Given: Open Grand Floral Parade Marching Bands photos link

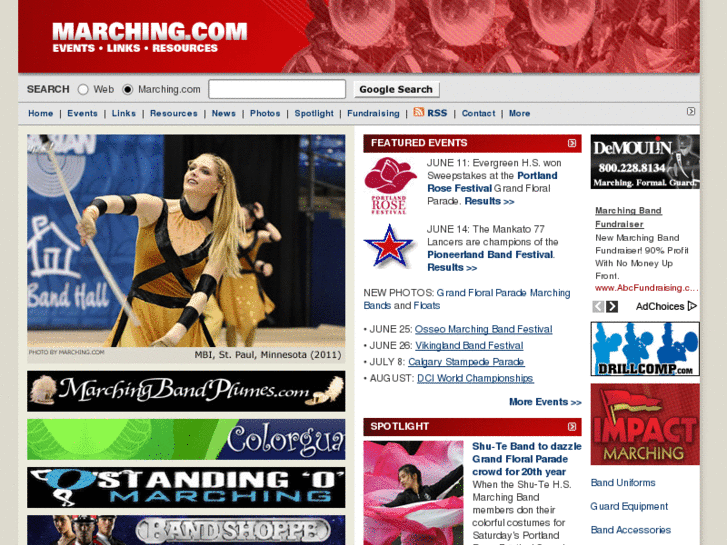Looking at the screenshot, I should click(467, 299).
